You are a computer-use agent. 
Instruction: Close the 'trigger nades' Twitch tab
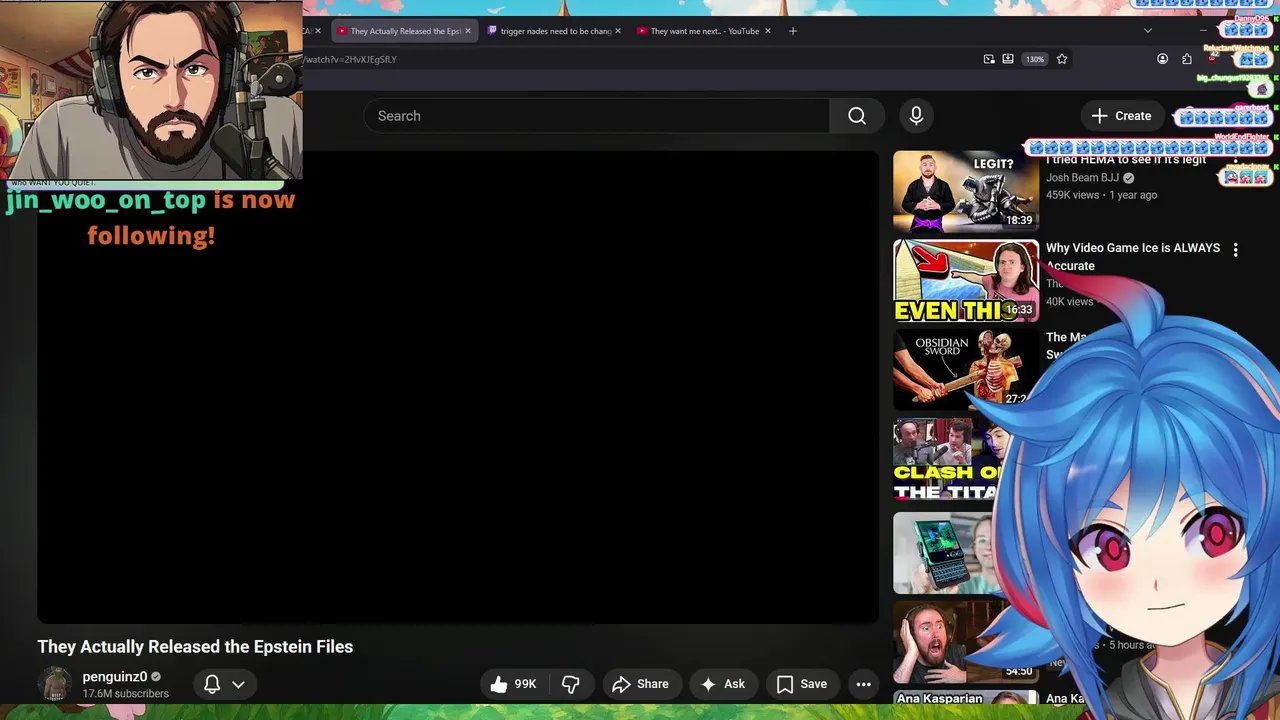[617, 31]
